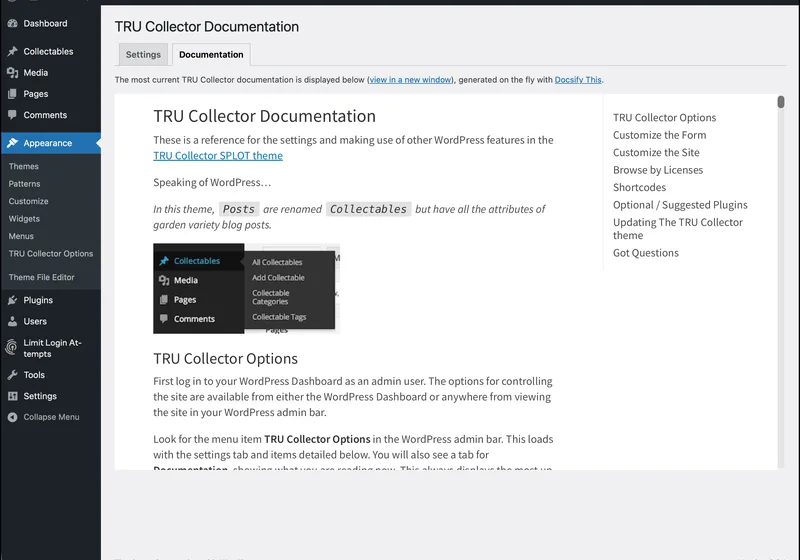Open Comments in the admin sidebar
The image size is (800, 560).
[x=45, y=115]
